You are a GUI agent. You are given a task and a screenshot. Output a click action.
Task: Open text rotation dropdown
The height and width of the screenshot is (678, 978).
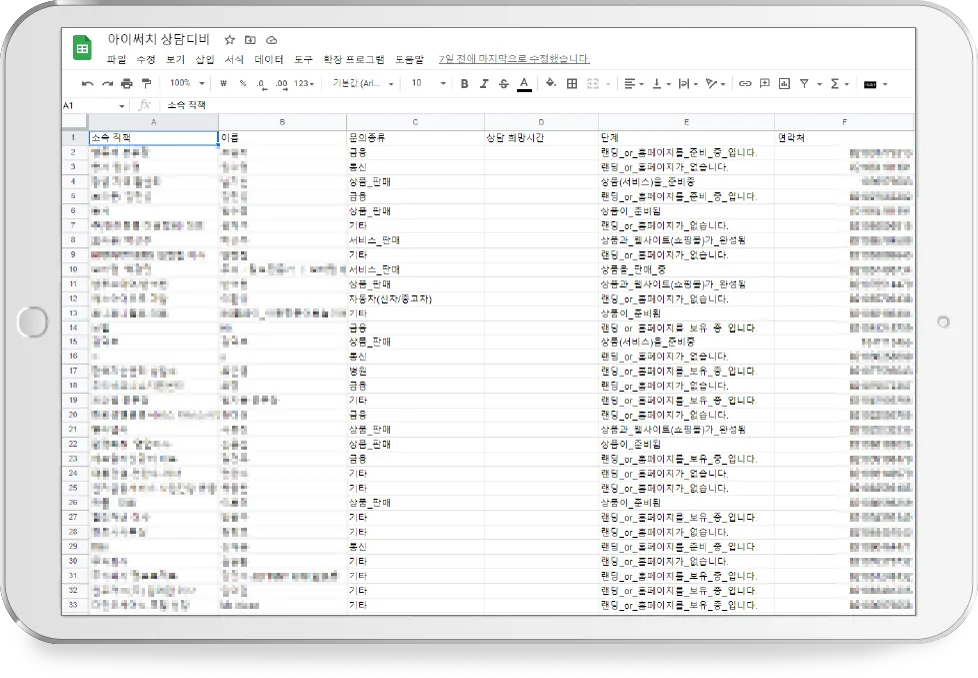coord(715,84)
